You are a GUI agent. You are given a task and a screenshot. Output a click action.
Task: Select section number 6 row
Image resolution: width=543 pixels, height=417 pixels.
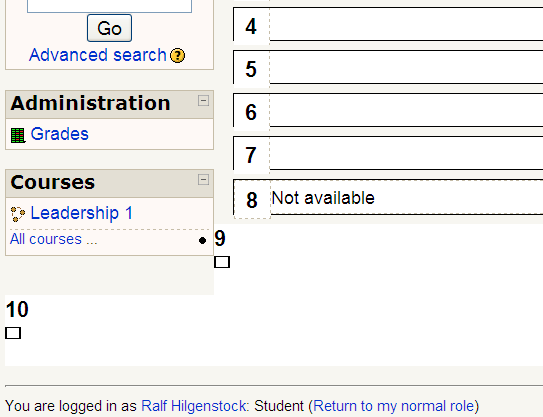coord(388,110)
